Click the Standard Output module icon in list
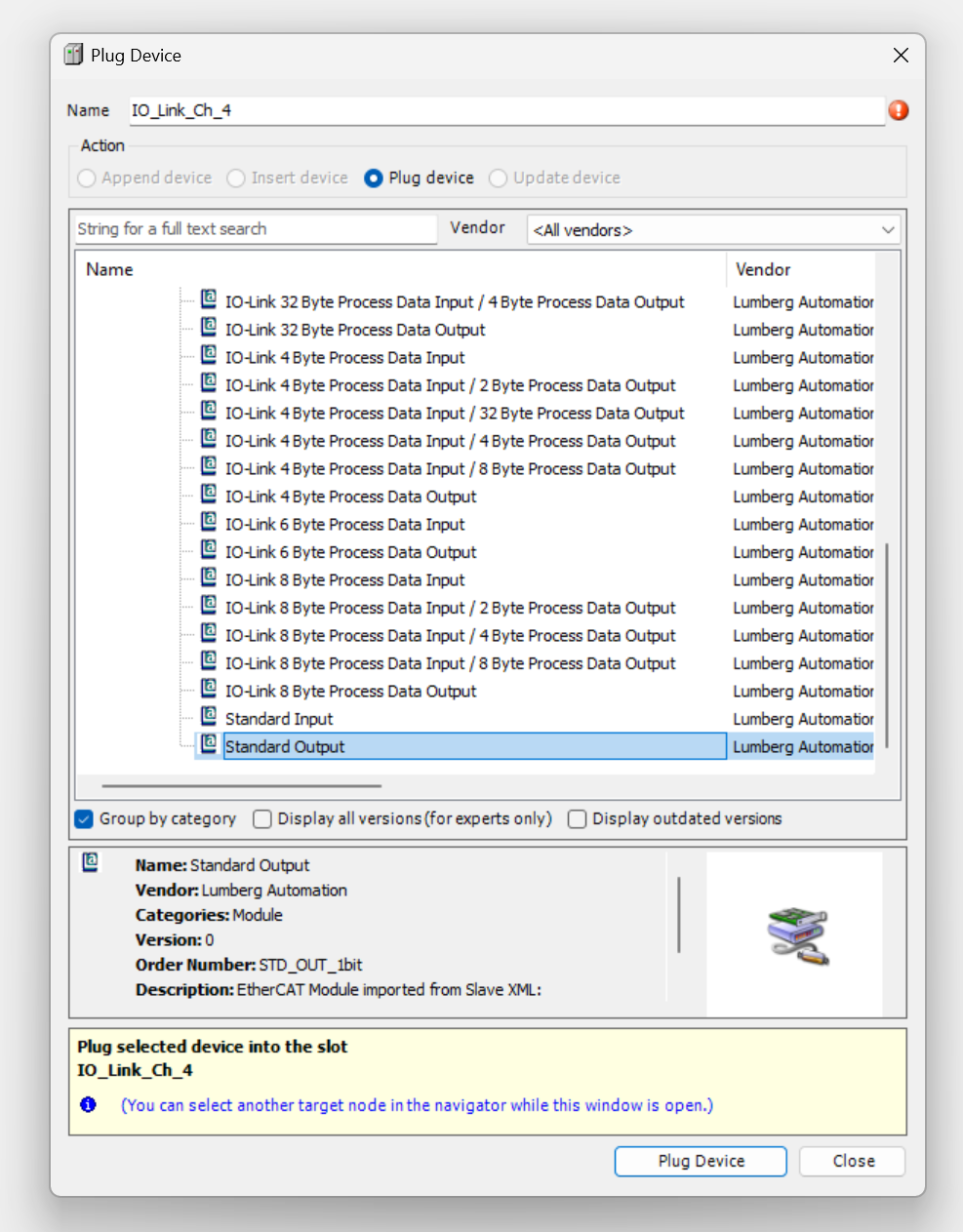 pos(209,744)
